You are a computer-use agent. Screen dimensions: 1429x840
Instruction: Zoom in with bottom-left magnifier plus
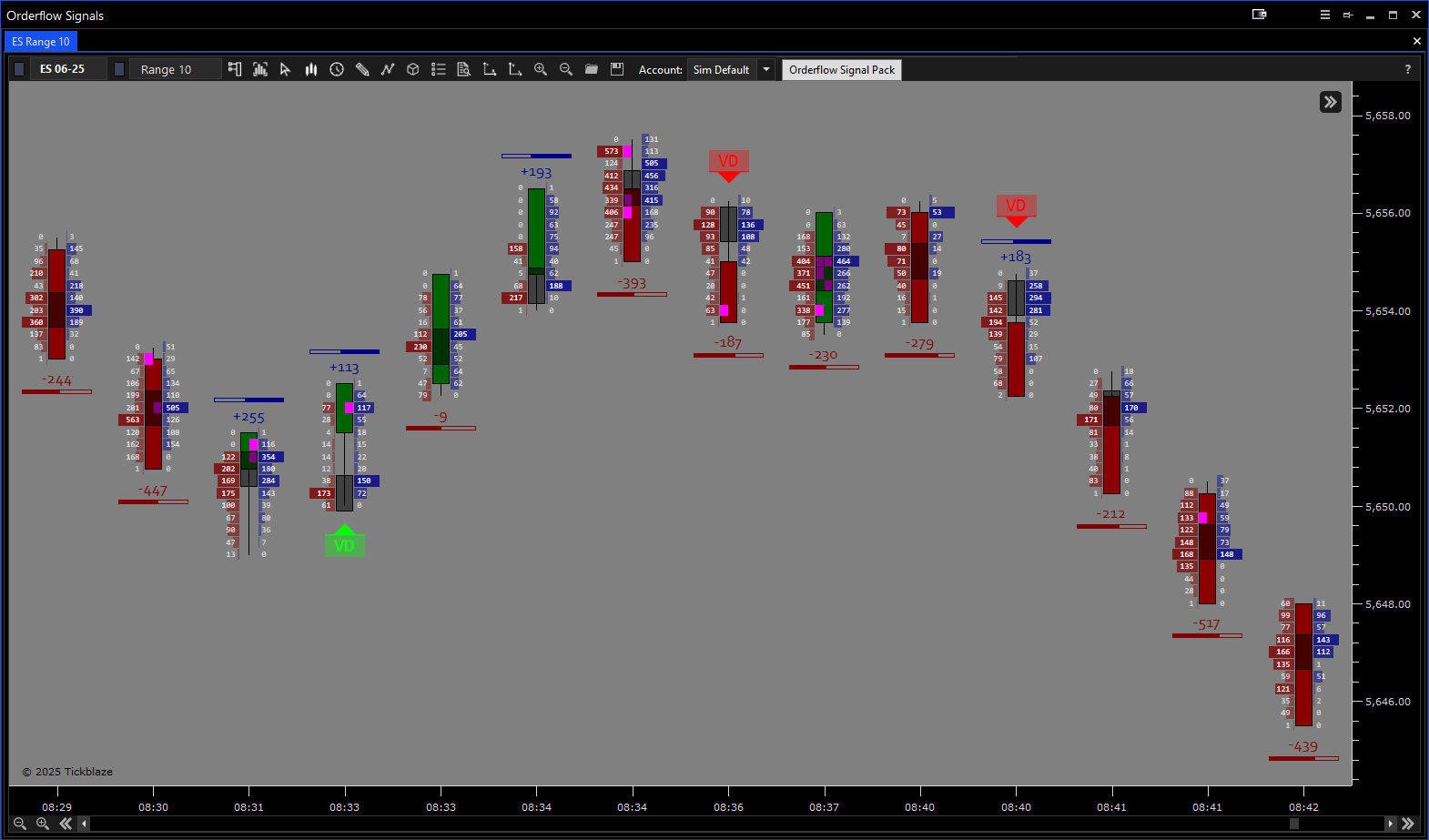[43, 824]
